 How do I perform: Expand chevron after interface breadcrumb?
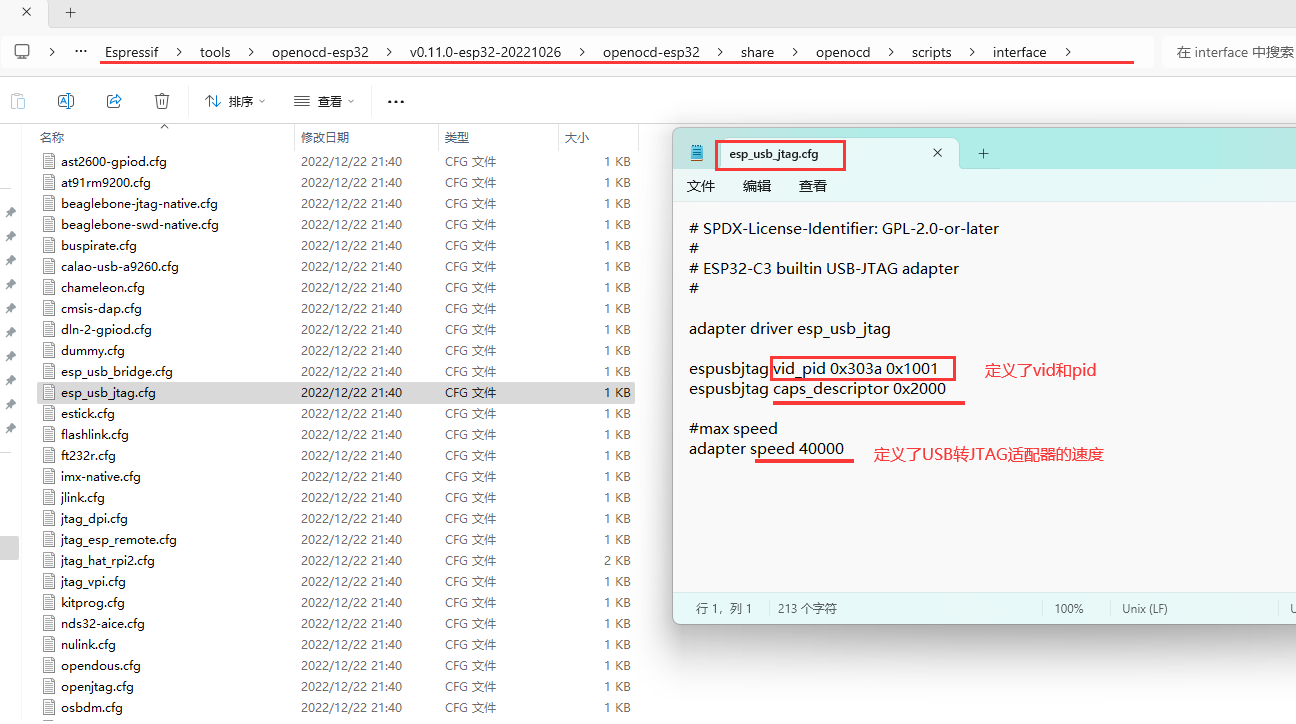click(1068, 52)
